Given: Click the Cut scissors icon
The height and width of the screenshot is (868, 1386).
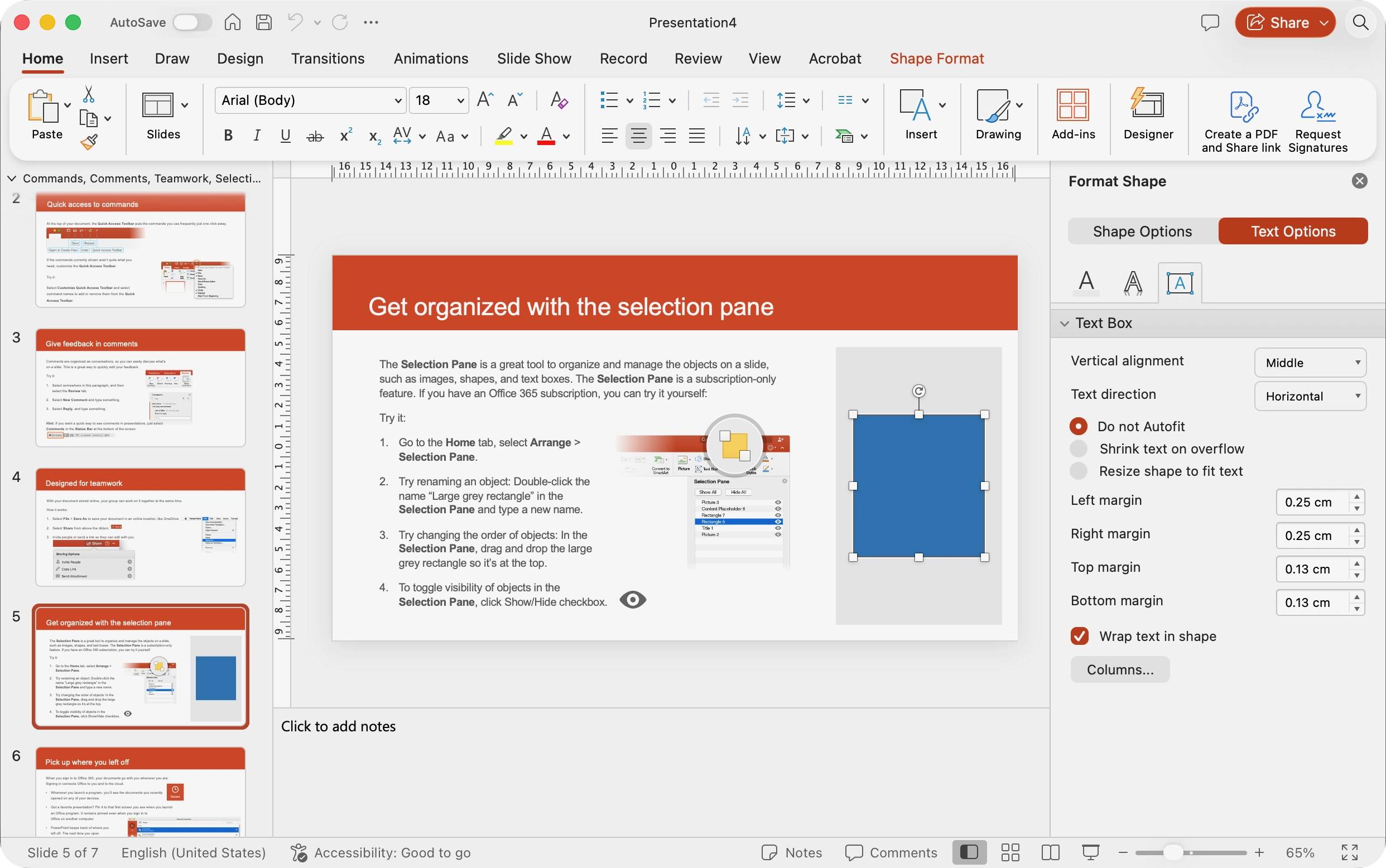Looking at the screenshot, I should [x=88, y=94].
